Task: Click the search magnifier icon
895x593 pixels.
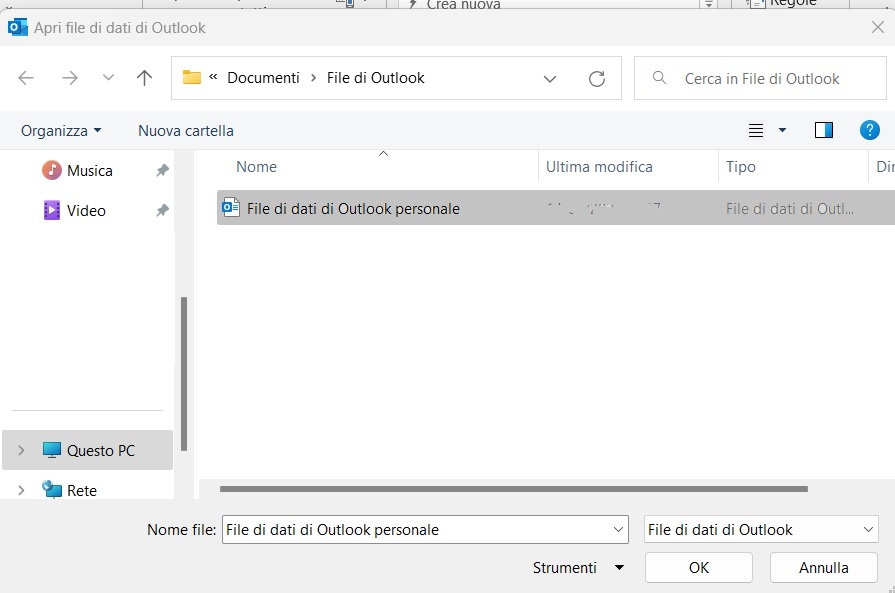Action: 659,77
